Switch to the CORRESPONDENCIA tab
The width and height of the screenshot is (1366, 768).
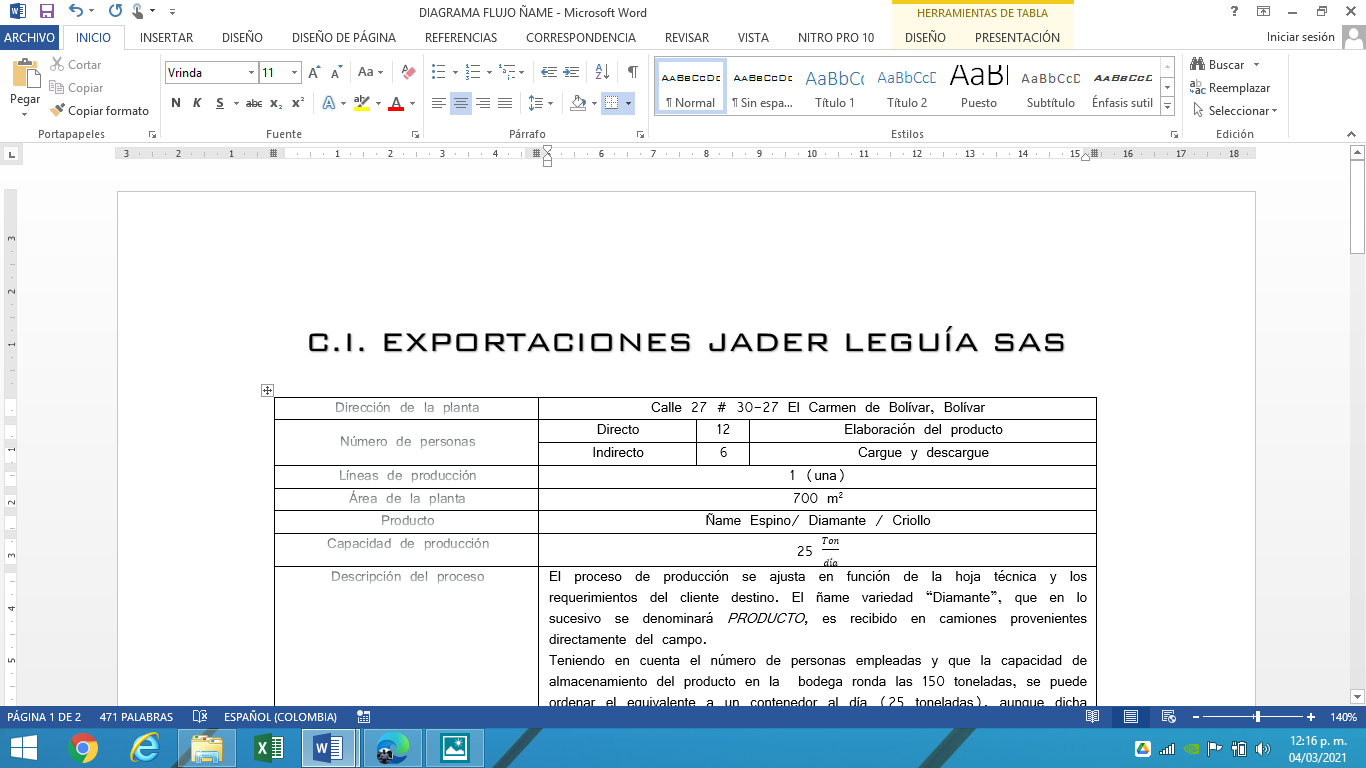pyautogui.click(x=581, y=37)
